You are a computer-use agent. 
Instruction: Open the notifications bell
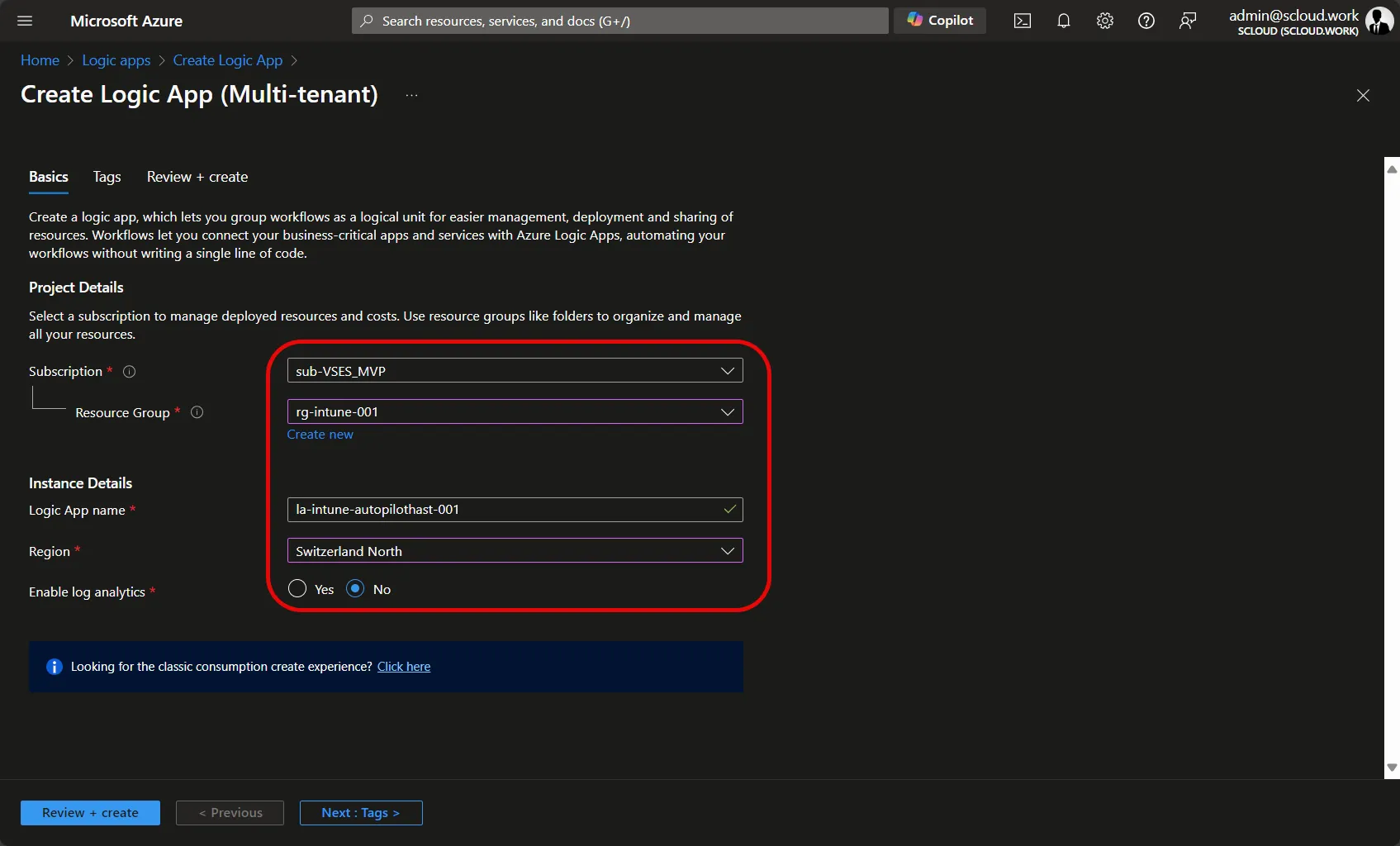[1064, 21]
